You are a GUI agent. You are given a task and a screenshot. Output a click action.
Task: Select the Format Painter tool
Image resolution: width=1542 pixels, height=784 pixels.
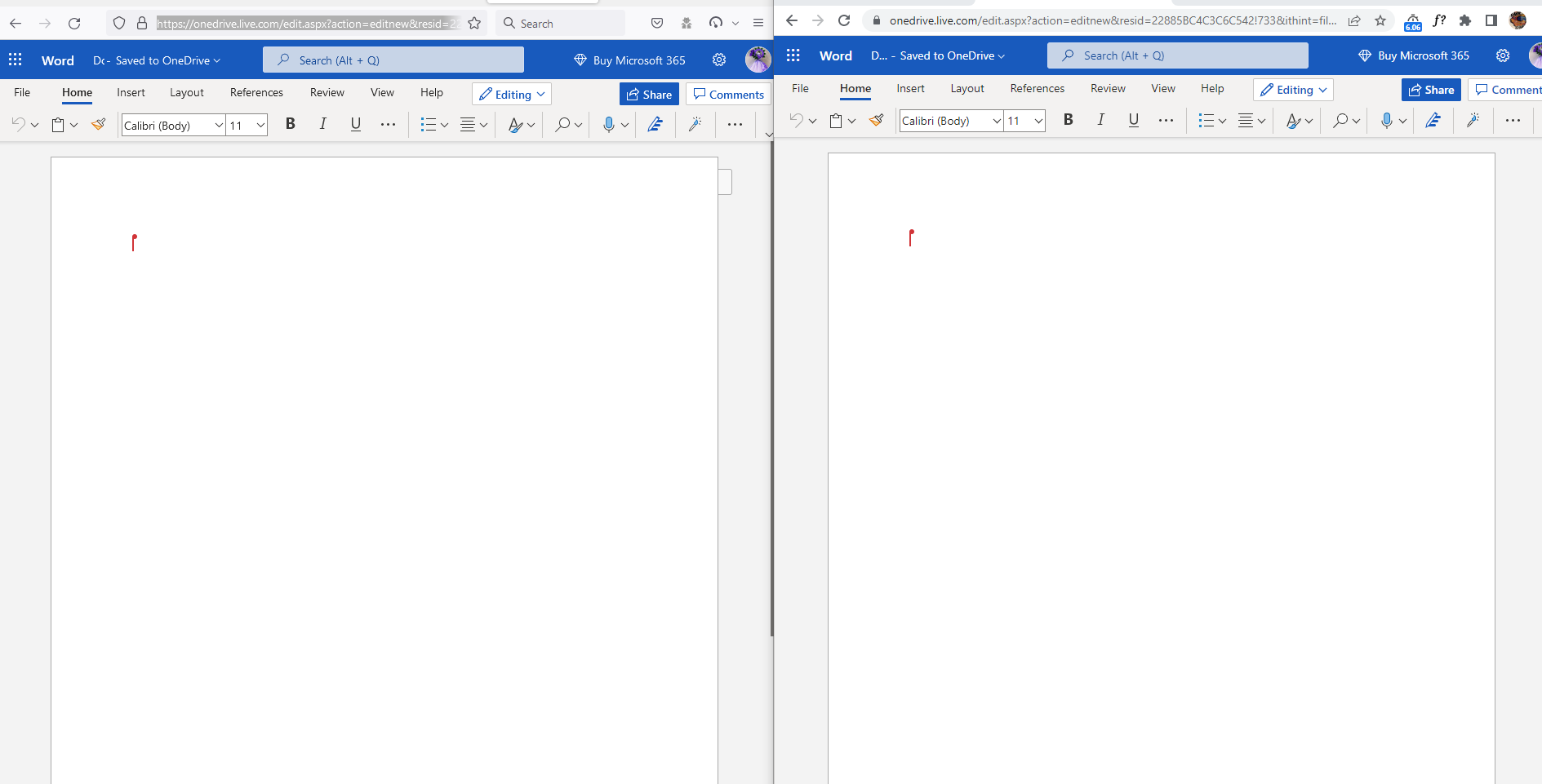tap(98, 124)
